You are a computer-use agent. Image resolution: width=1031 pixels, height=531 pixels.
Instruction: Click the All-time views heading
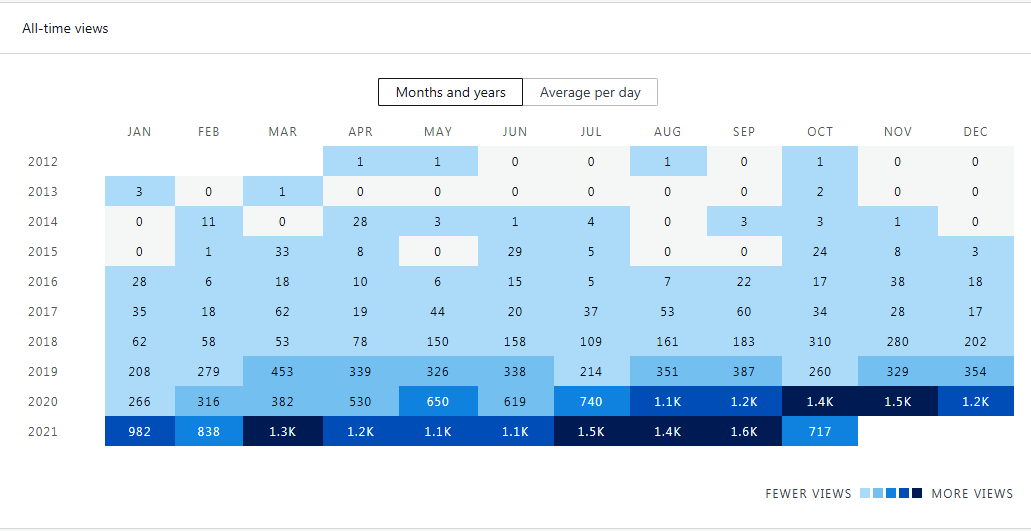coord(65,28)
